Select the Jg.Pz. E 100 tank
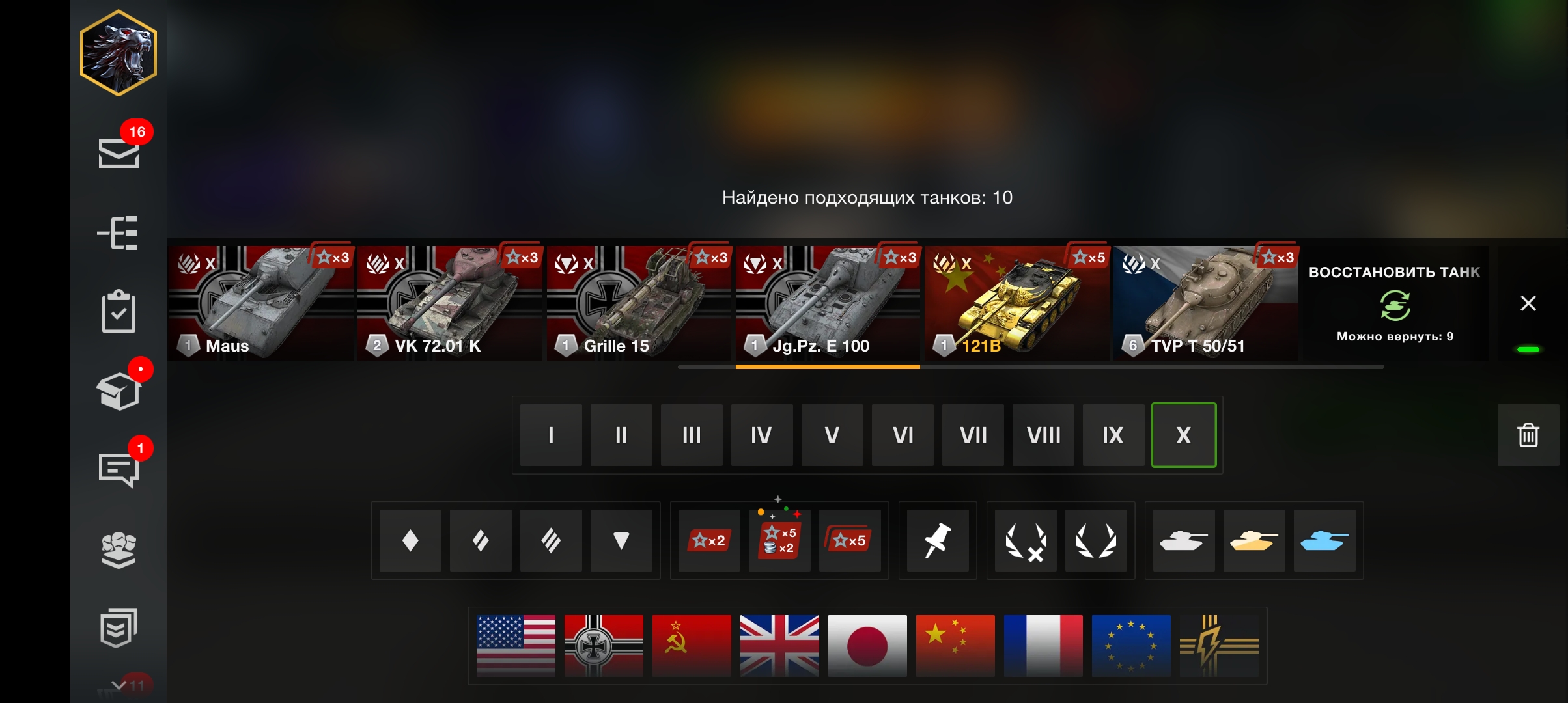The width and height of the screenshot is (1568, 703). 828,303
